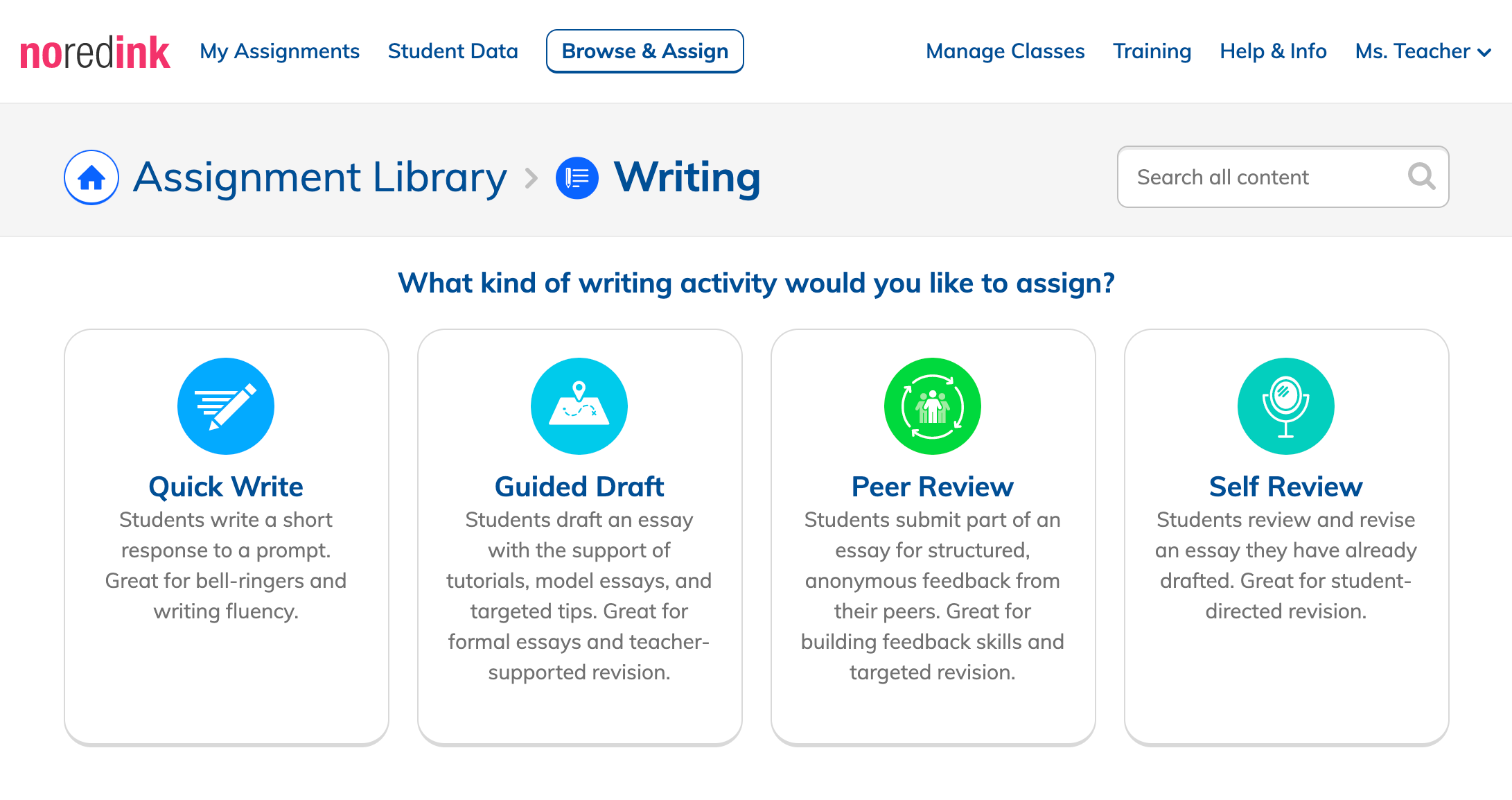Open the Browse & Assign tab
Screen dimensions: 1512x800
(x=645, y=51)
